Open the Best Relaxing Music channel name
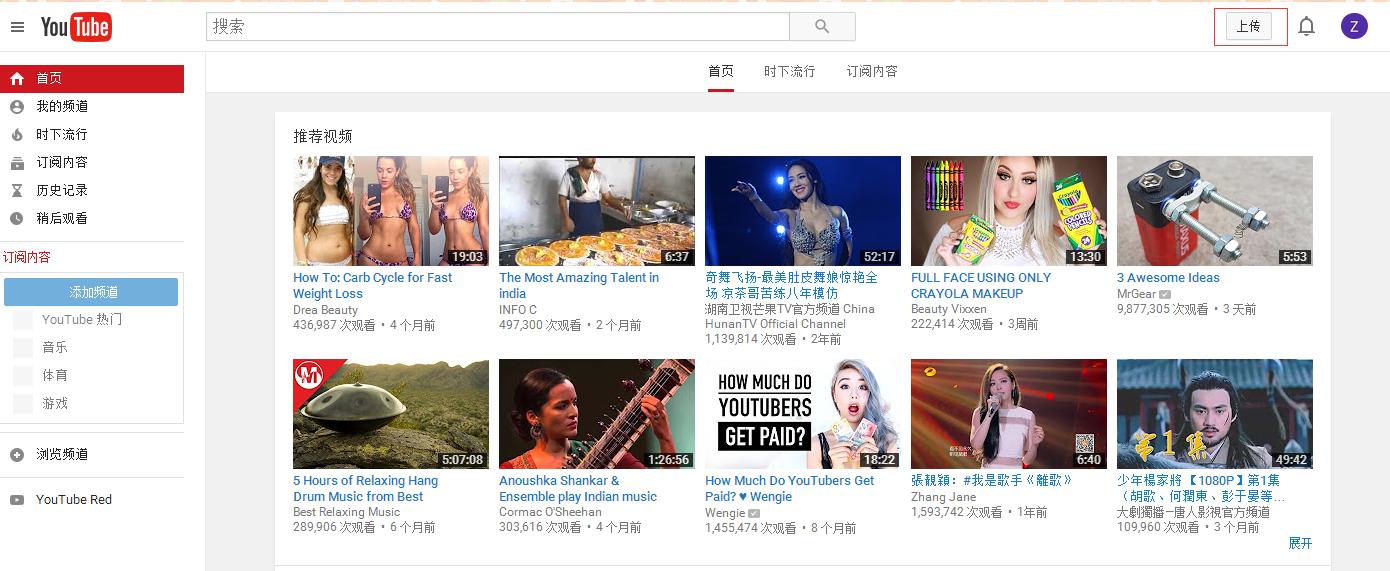1390x571 pixels. tap(346, 512)
